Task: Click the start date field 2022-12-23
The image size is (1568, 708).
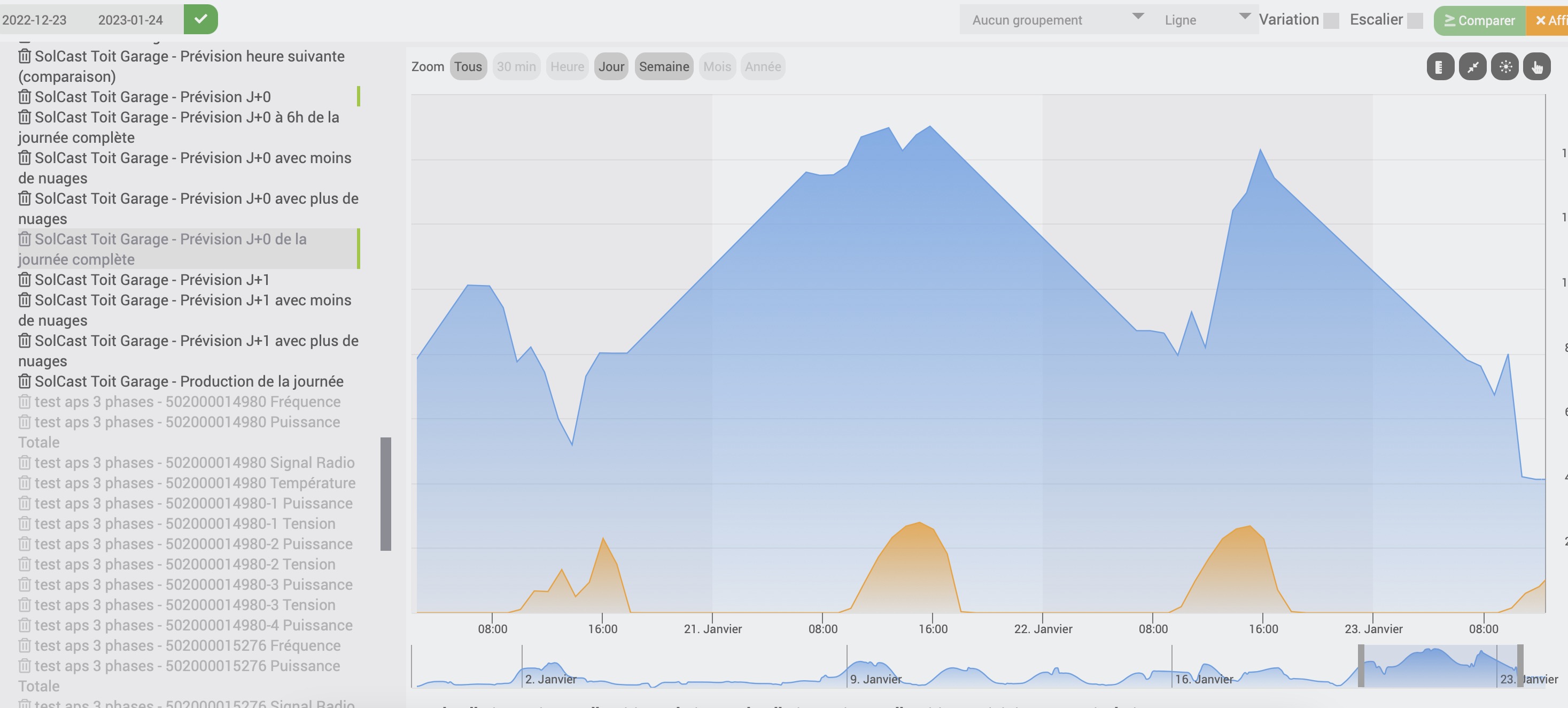Action: pos(35,20)
